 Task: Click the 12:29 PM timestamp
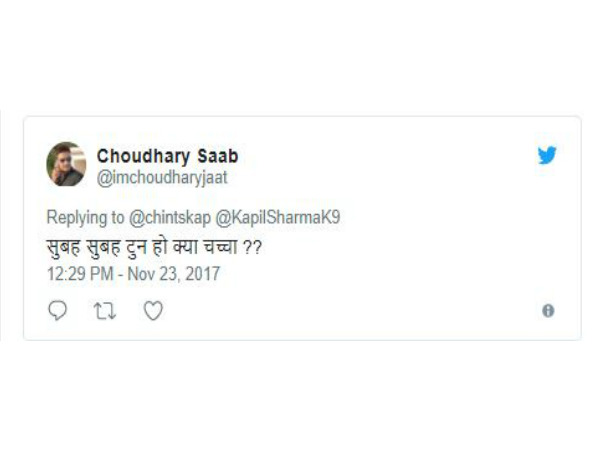point(80,274)
